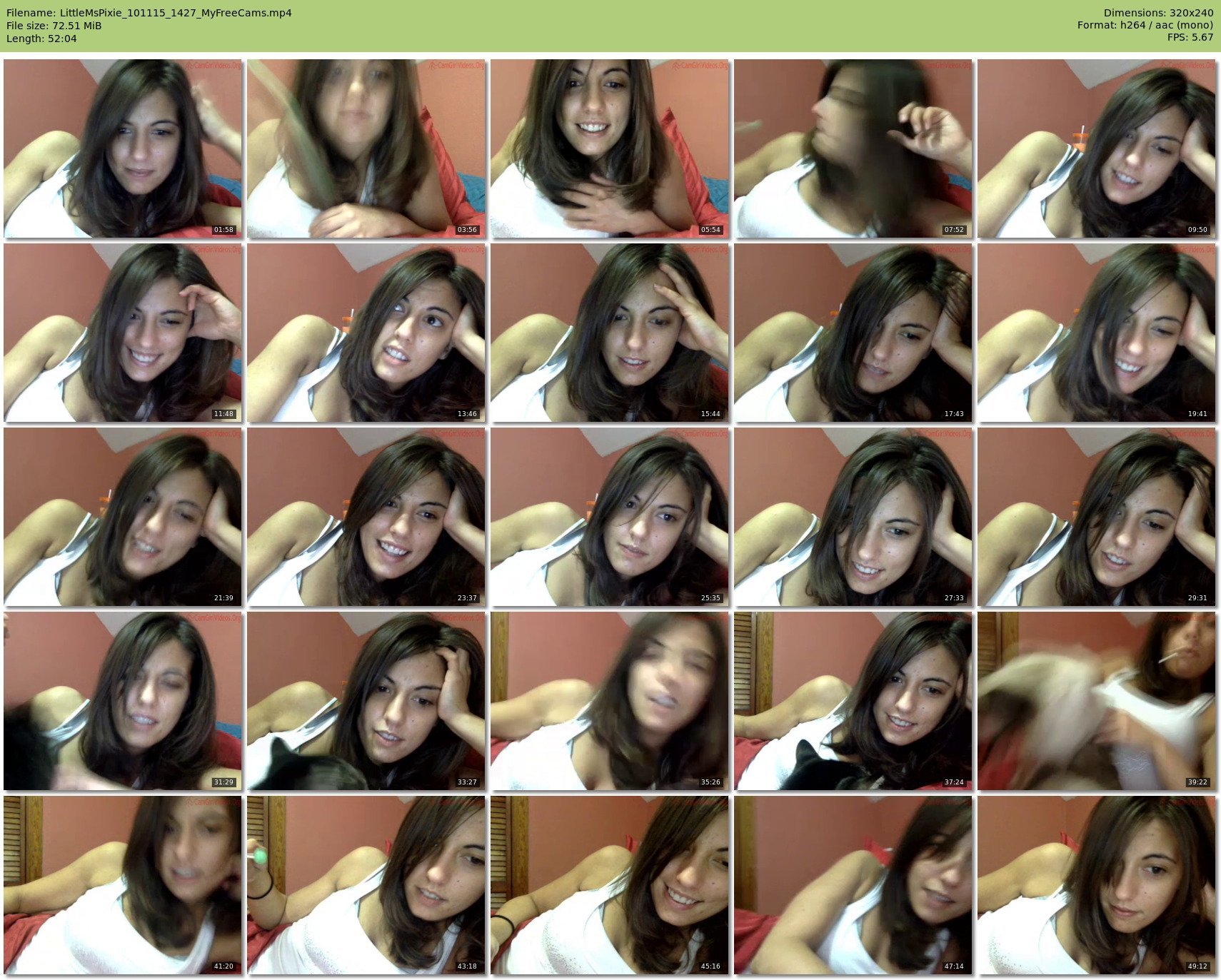Viewport: 1221px width, 980px height.
Task: Select the 21:39 frame
Action: coord(123,517)
